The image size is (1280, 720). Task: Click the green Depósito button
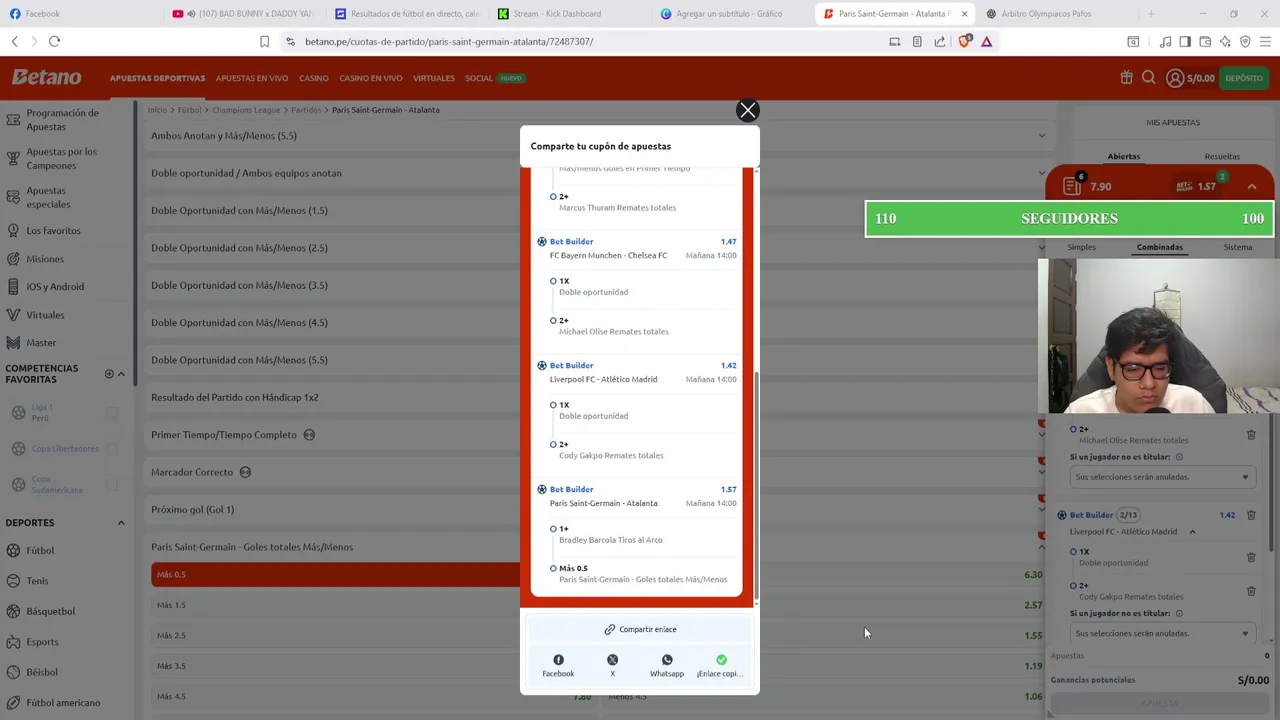(x=1243, y=77)
